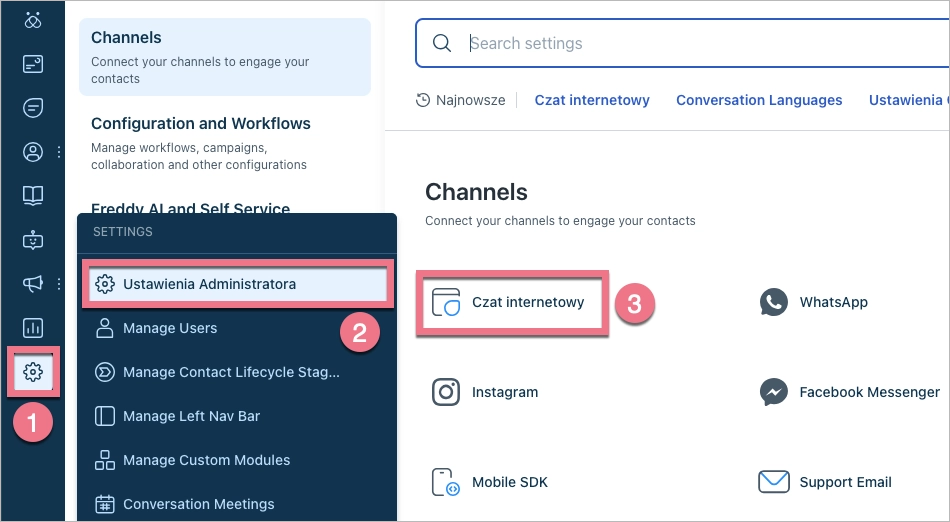Expand contacts submenu via three-dot handle
This screenshot has height=522, width=950.
59,151
